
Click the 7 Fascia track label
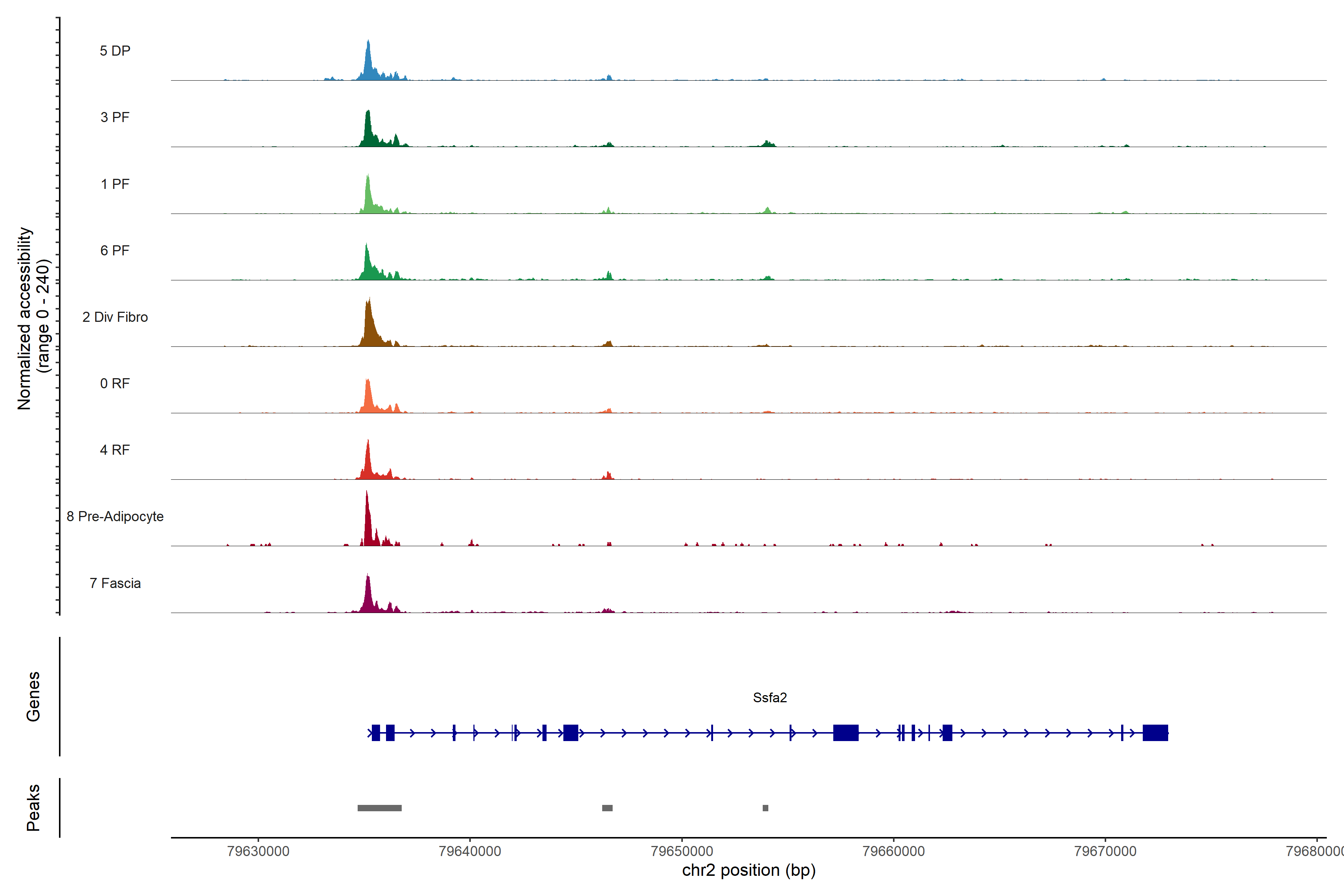pyautogui.click(x=115, y=584)
